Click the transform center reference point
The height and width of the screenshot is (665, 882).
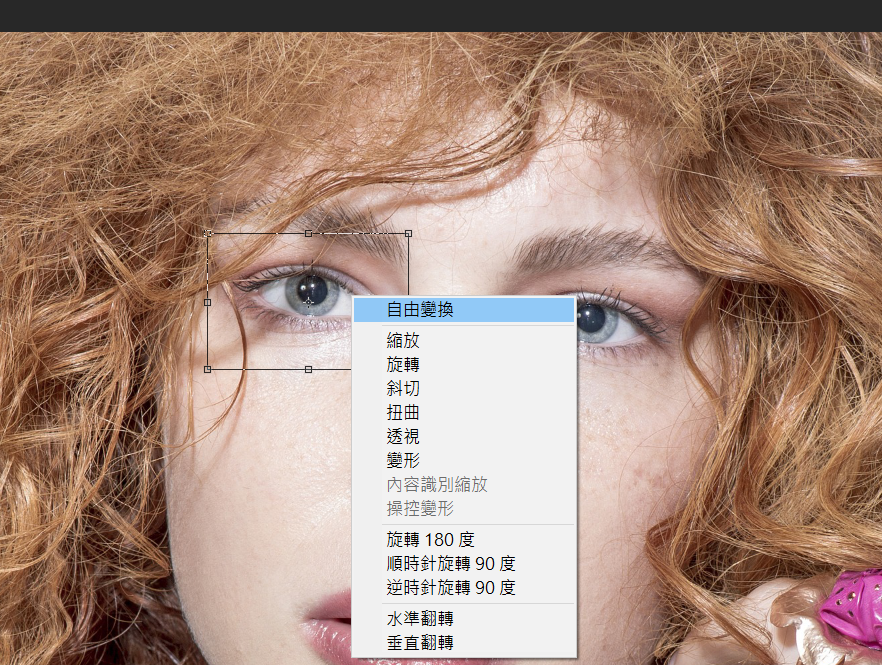(308, 302)
